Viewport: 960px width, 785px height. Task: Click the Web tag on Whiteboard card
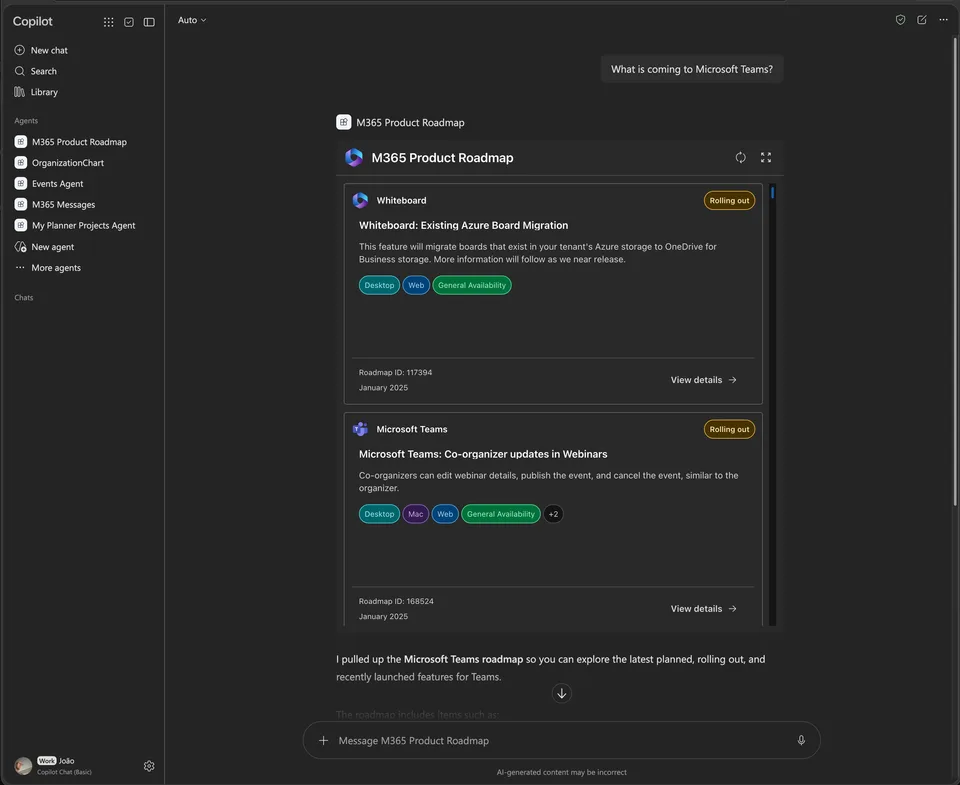click(x=416, y=285)
